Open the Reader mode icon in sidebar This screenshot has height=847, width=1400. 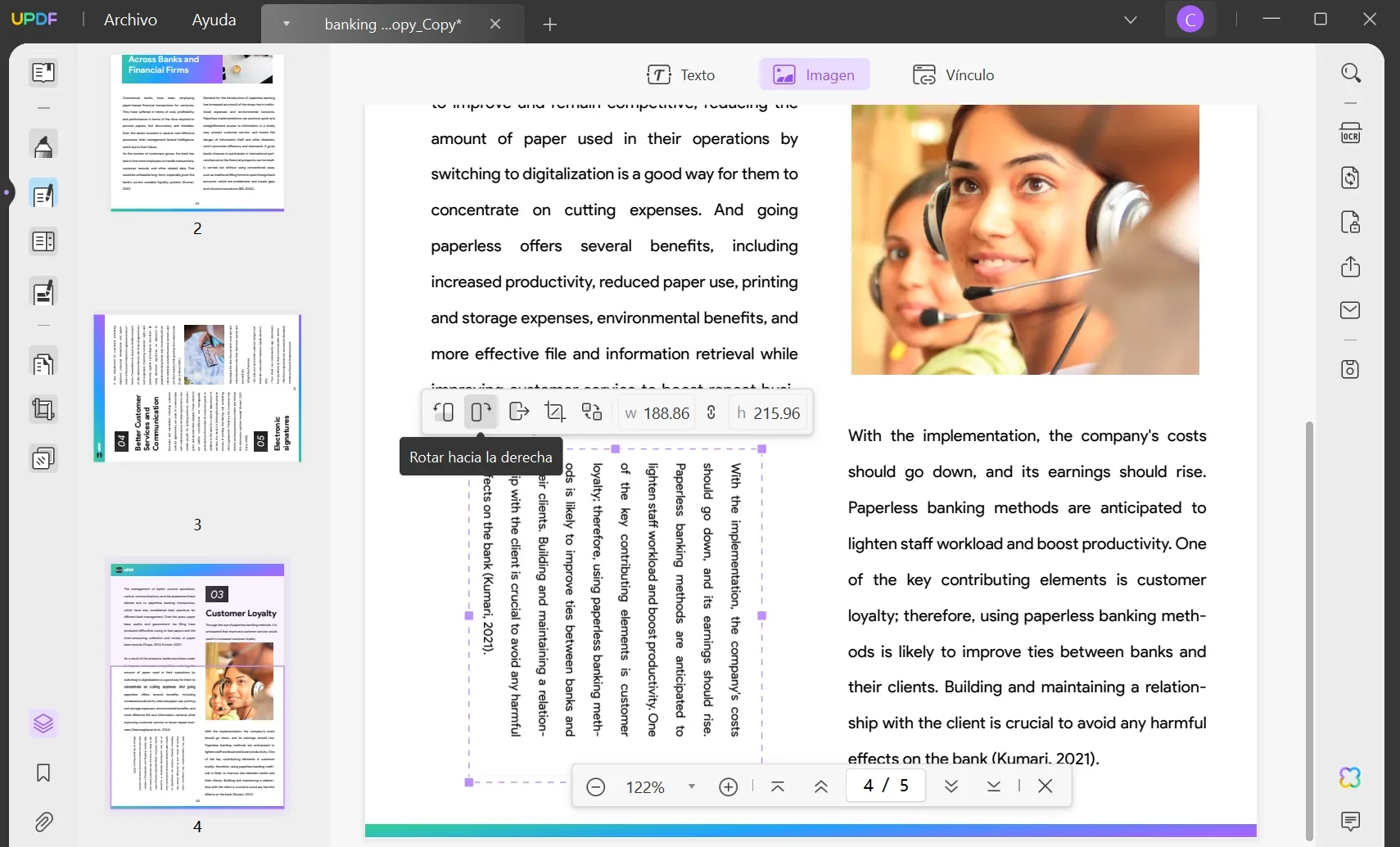[x=43, y=73]
